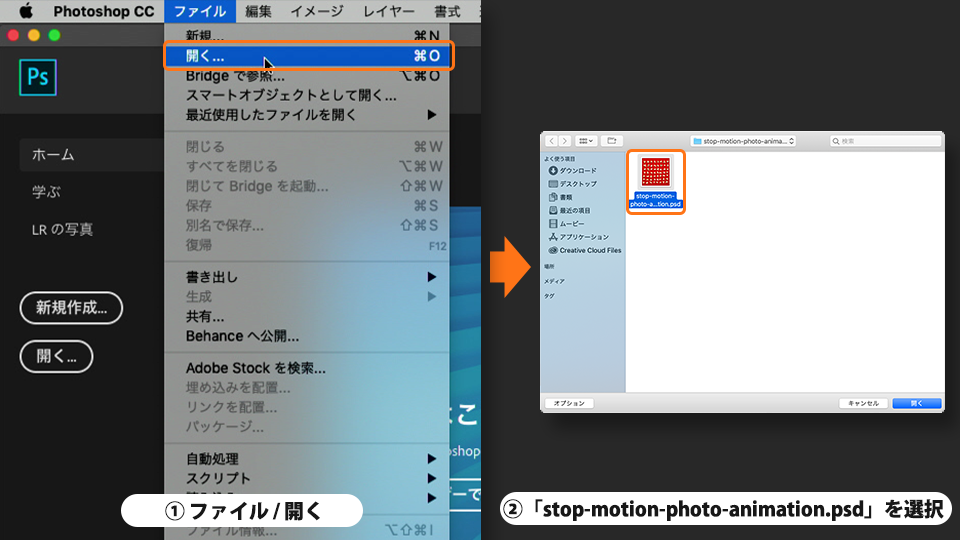Click the 場所 sidebar heading

coord(549,266)
